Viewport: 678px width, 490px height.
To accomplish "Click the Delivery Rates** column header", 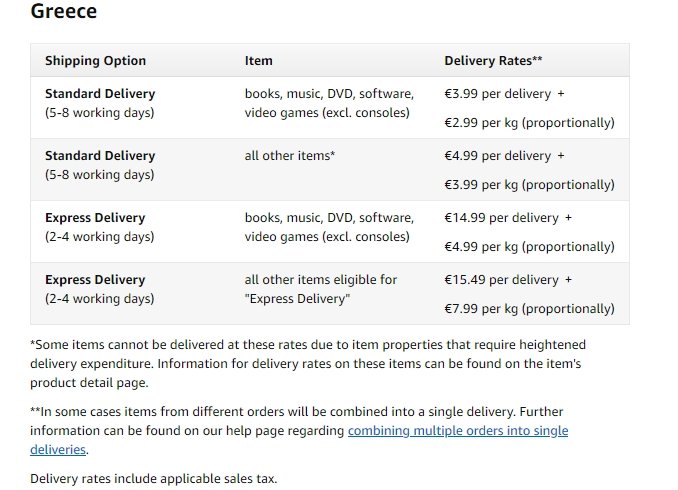I will (x=493, y=61).
